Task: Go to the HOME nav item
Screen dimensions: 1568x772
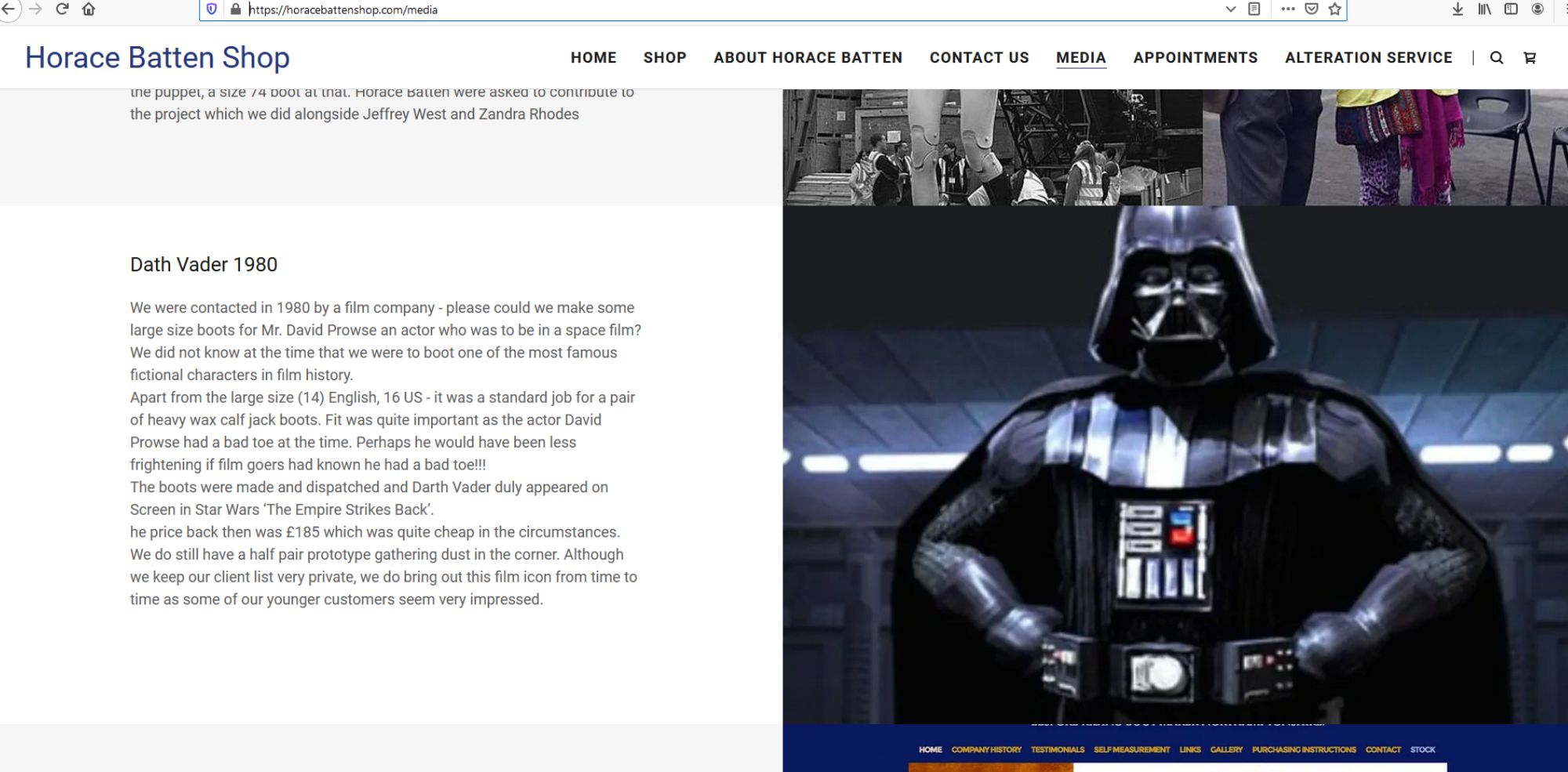Action: click(593, 58)
